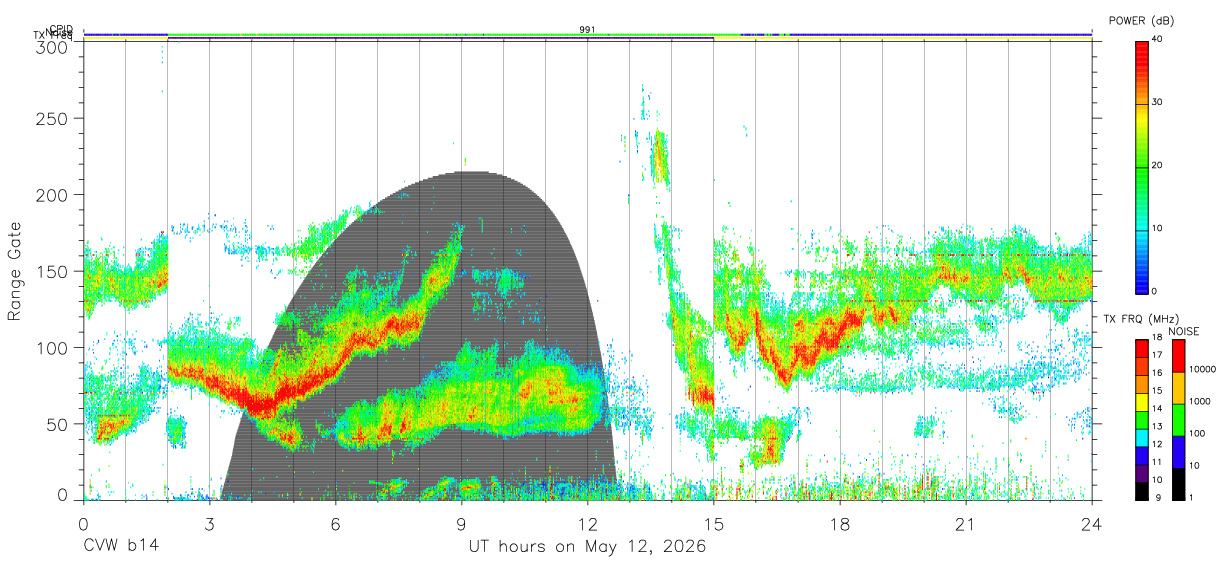The width and height of the screenshot is (1228, 567).
Task: Click the Range Gate axis label
Action: click(16, 271)
